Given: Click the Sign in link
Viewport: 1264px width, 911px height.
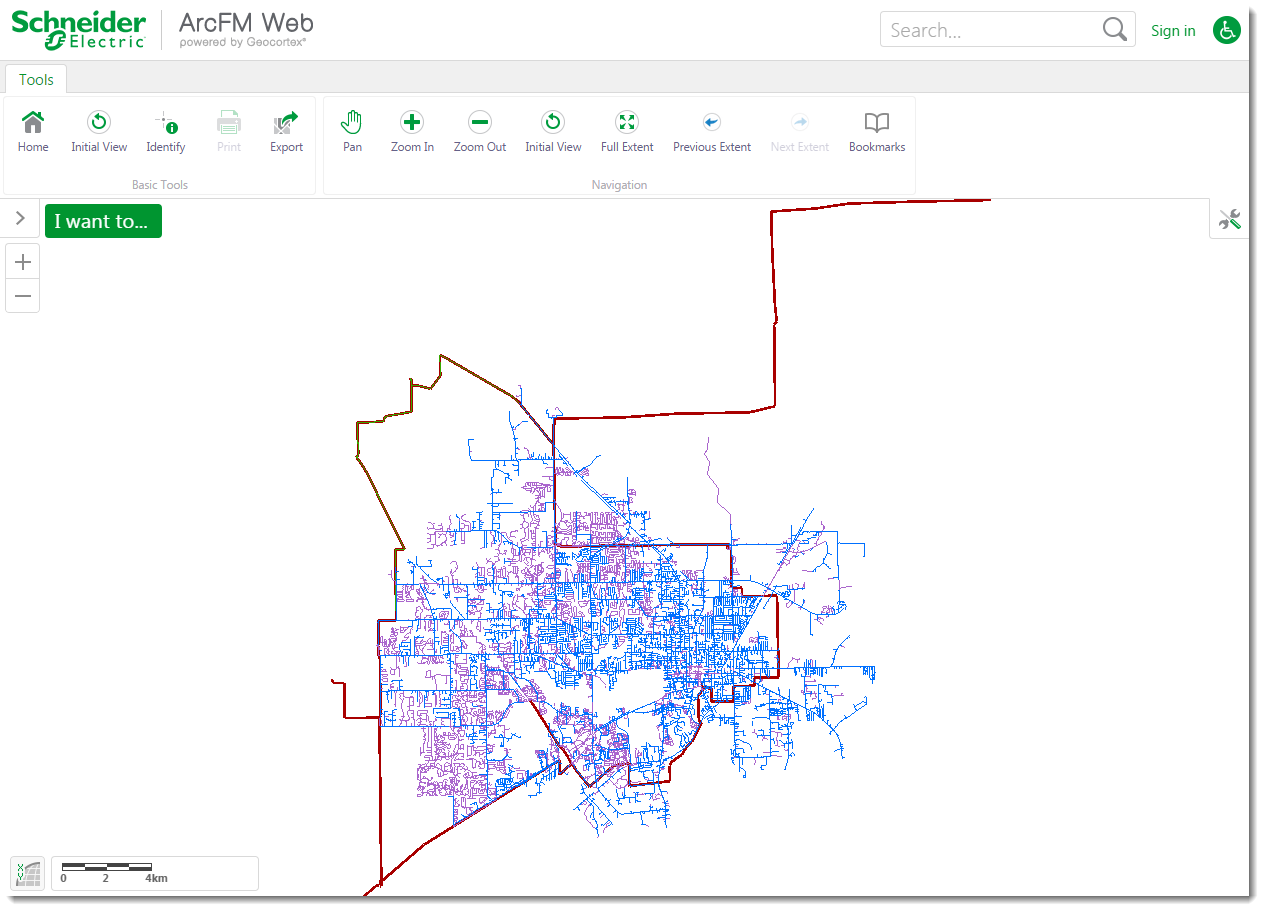Looking at the screenshot, I should [x=1173, y=30].
